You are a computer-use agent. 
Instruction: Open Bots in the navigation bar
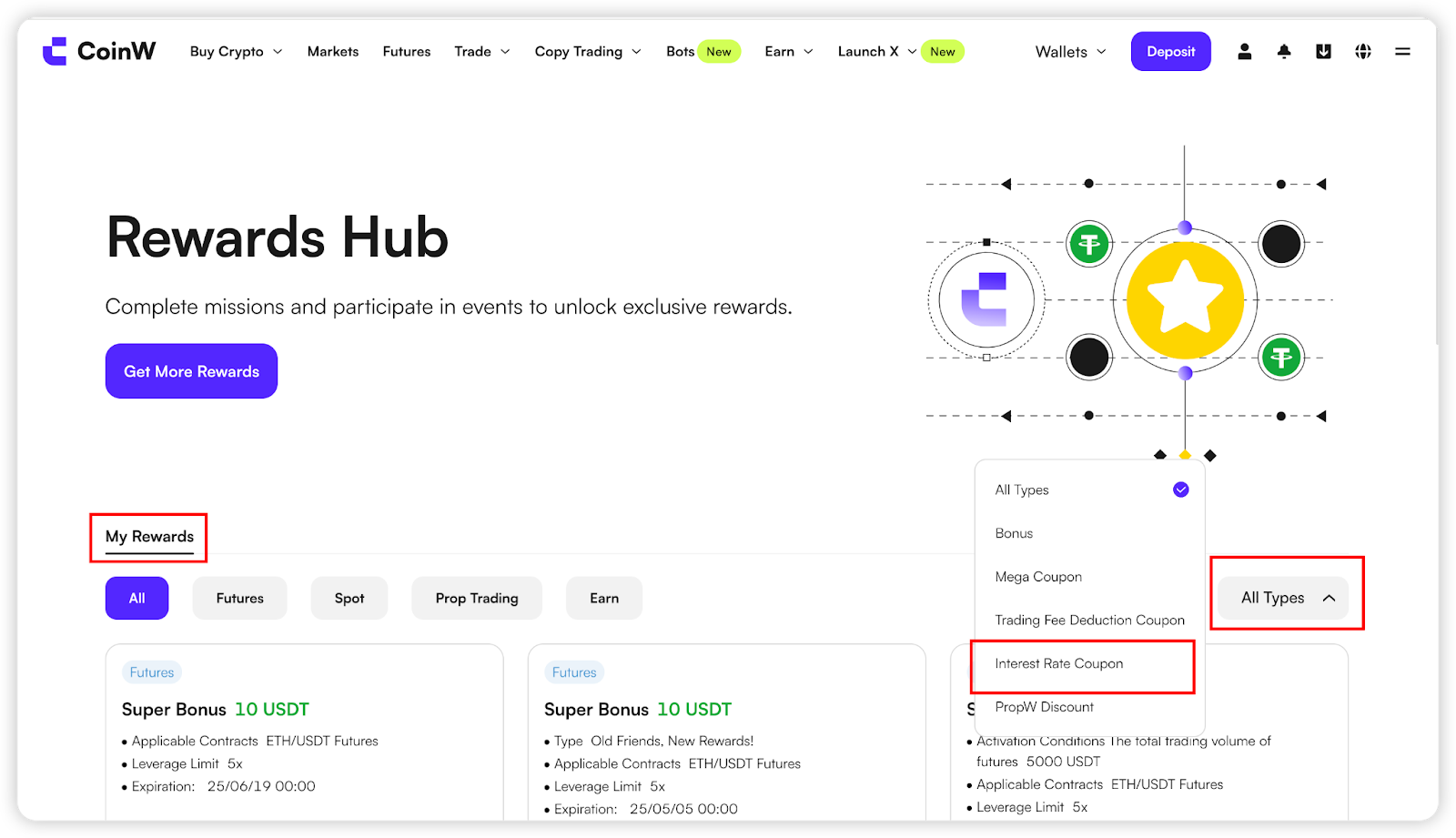pos(680,52)
